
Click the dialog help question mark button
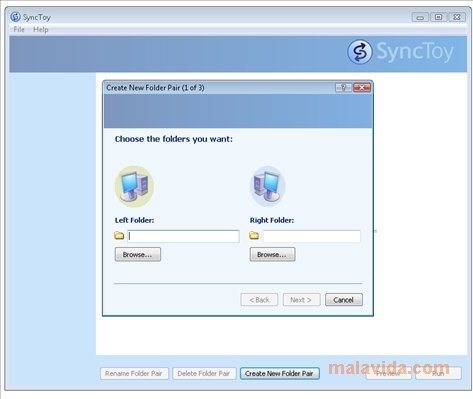click(x=343, y=88)
